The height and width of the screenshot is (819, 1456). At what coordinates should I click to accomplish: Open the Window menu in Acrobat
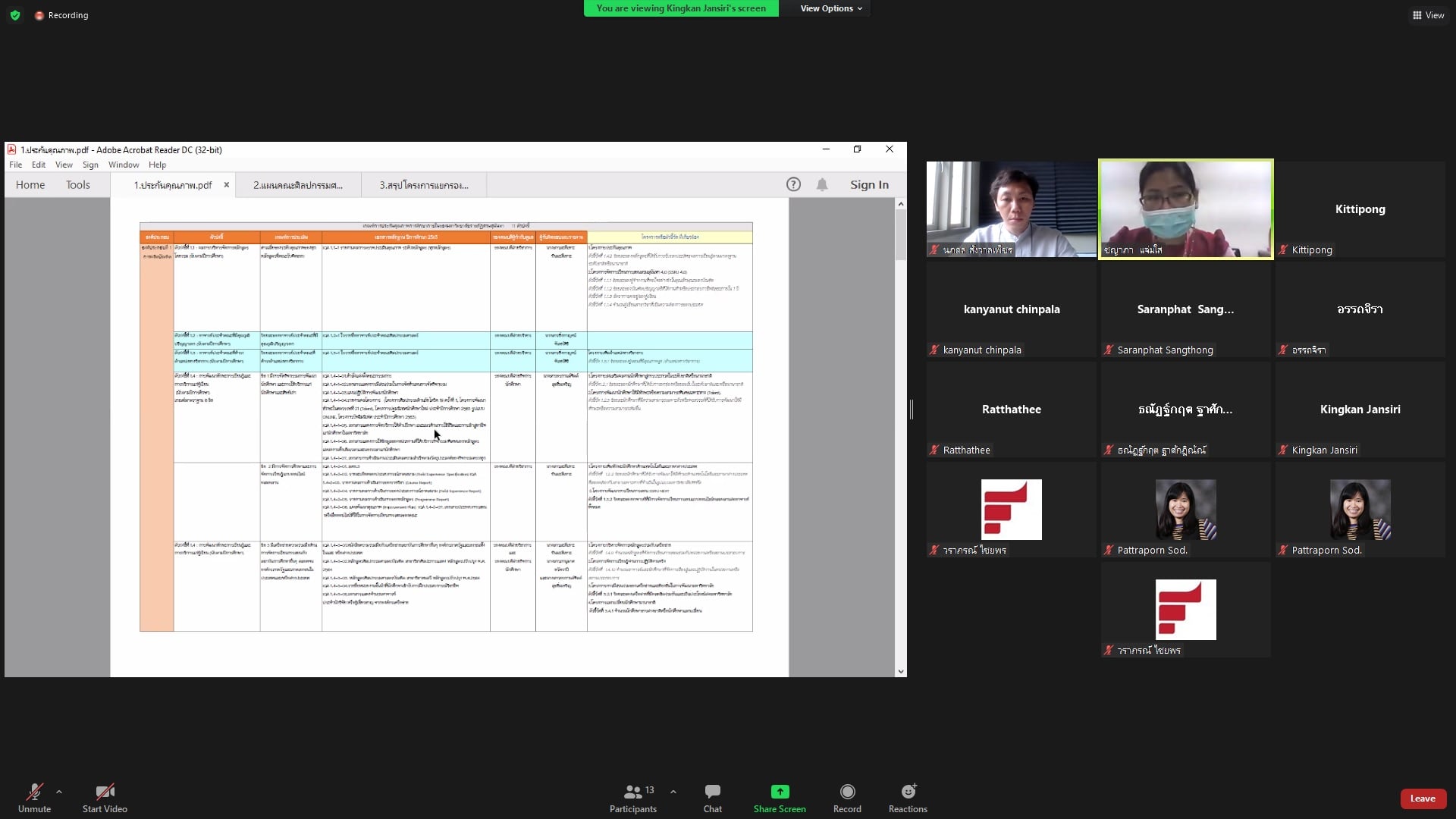tap(123, 165)
